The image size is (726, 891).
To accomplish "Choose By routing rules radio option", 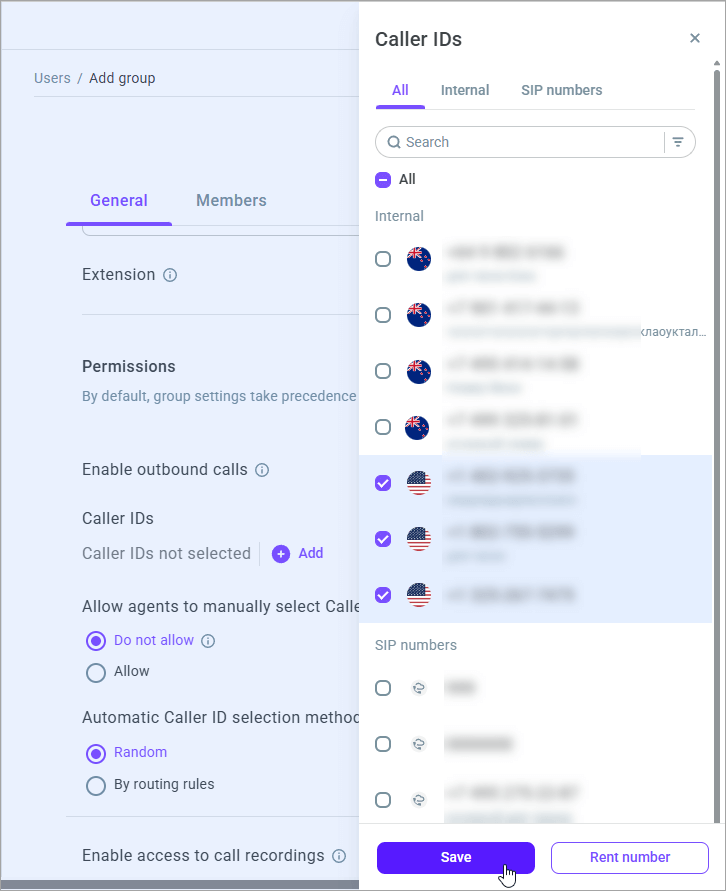I will [96, 785].
